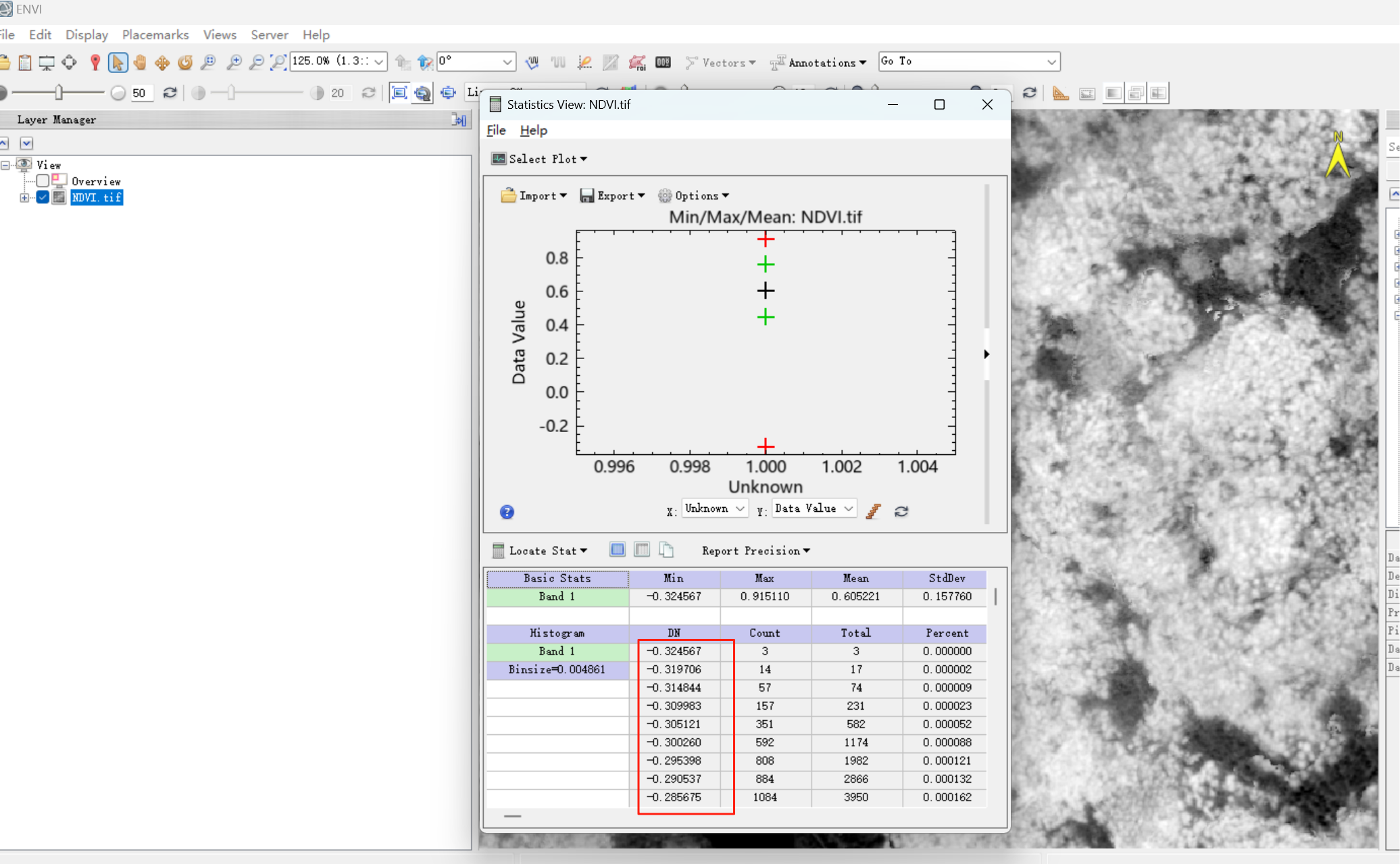Image resolution: width=1400 pixels, height=864 pixels.
Task: Uncheck the NDVI.tif layer checkbox
Action: (43, 197)
